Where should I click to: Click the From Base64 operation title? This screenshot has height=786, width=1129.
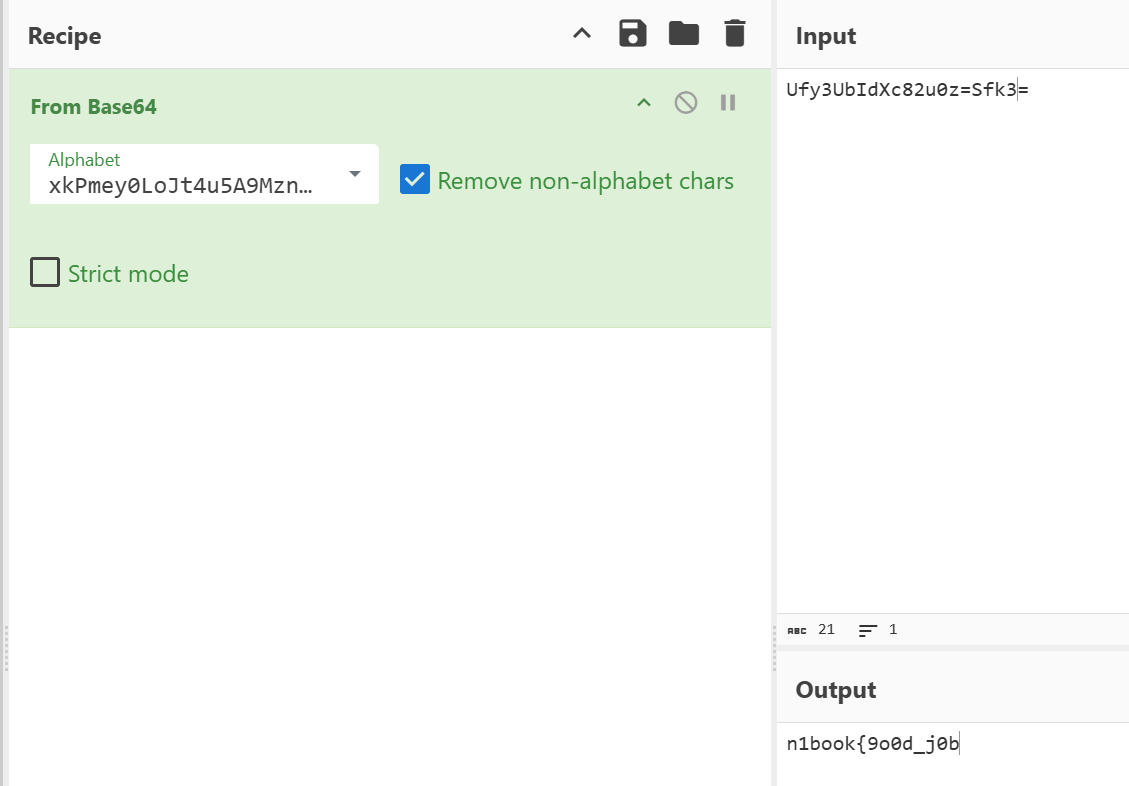94,107
